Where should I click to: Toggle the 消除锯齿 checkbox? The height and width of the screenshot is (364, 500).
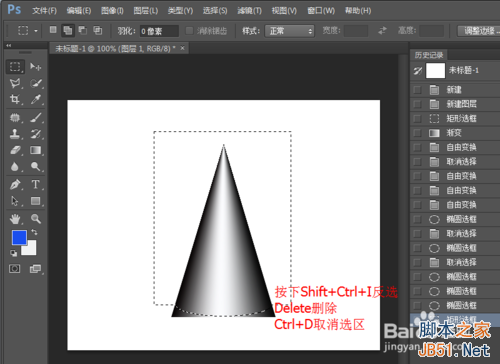[189, 31]
